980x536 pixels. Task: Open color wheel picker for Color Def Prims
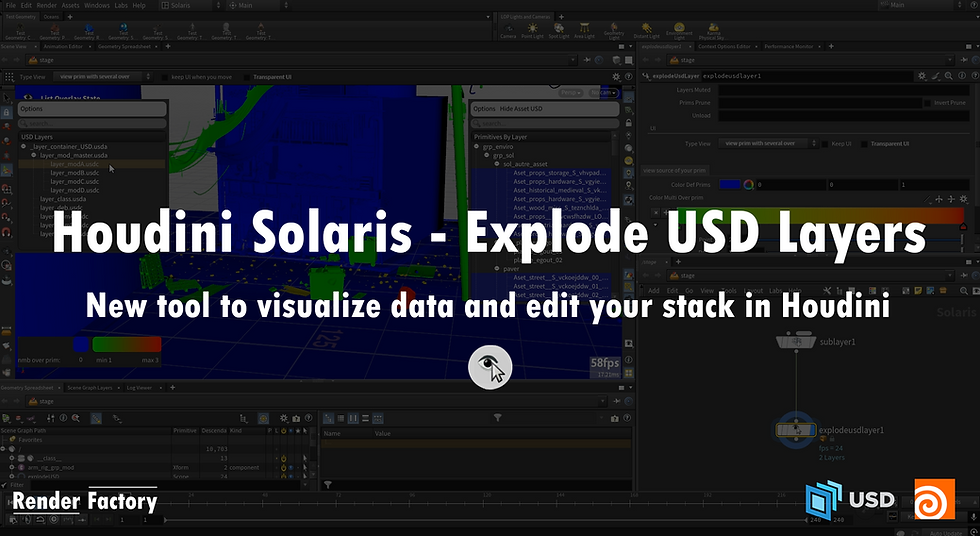748,185
